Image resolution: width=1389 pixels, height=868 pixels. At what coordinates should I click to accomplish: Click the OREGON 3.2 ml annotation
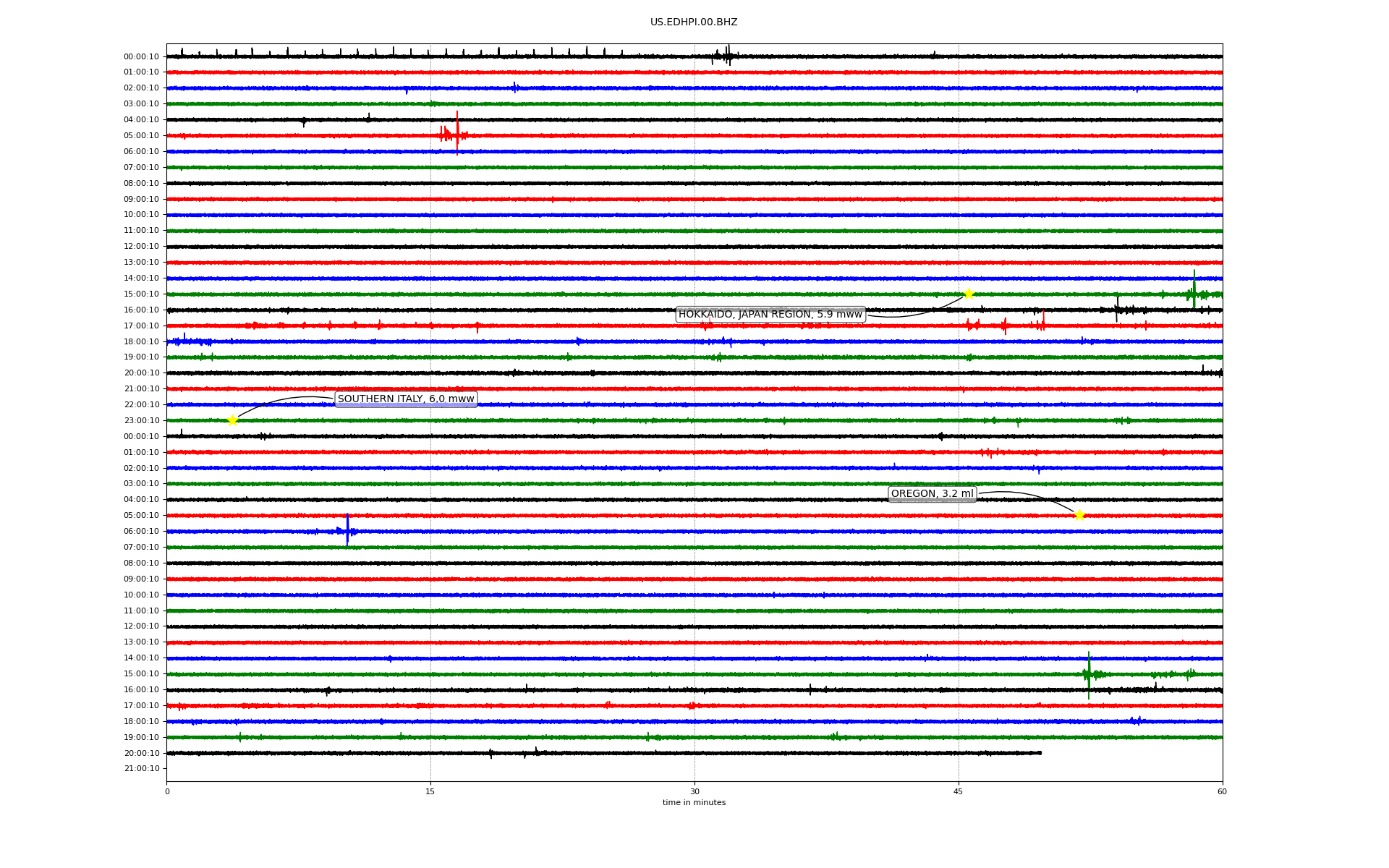coord(932,493)
